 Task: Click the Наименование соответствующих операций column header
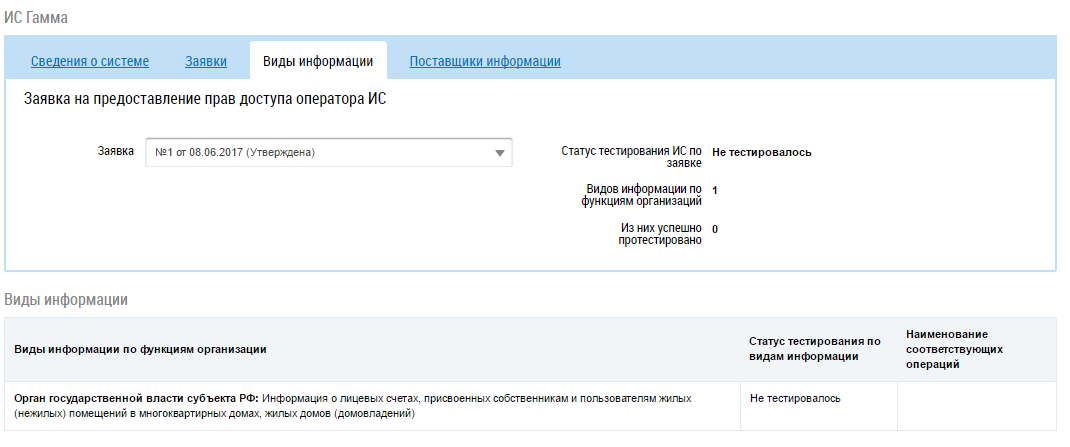(955, 349)
